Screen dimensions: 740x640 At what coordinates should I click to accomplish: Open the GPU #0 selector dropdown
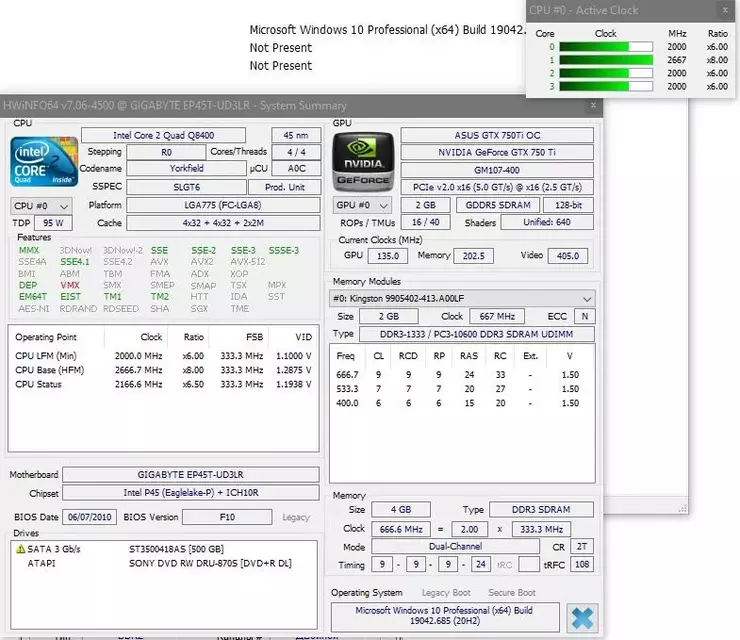(x=362, y=205)
